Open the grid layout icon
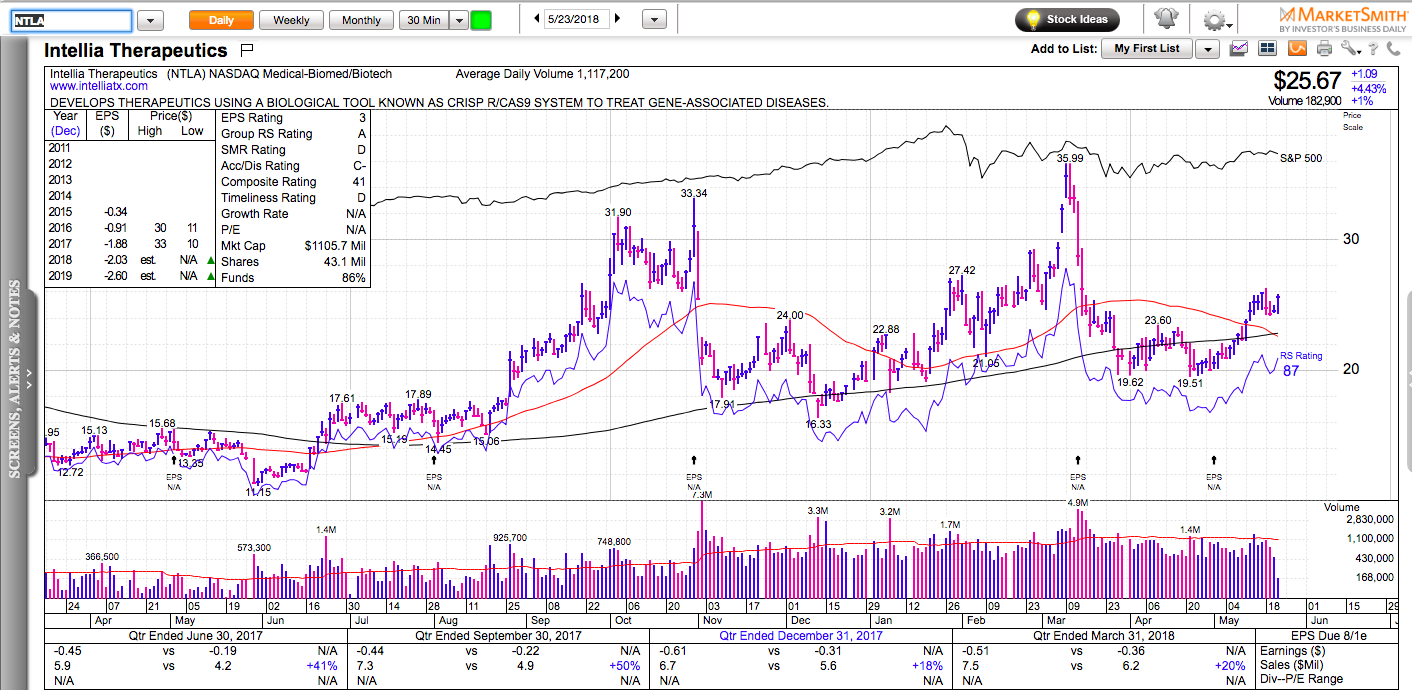Viewport: 1412px width, 690px height. (x=1268, y=48)
